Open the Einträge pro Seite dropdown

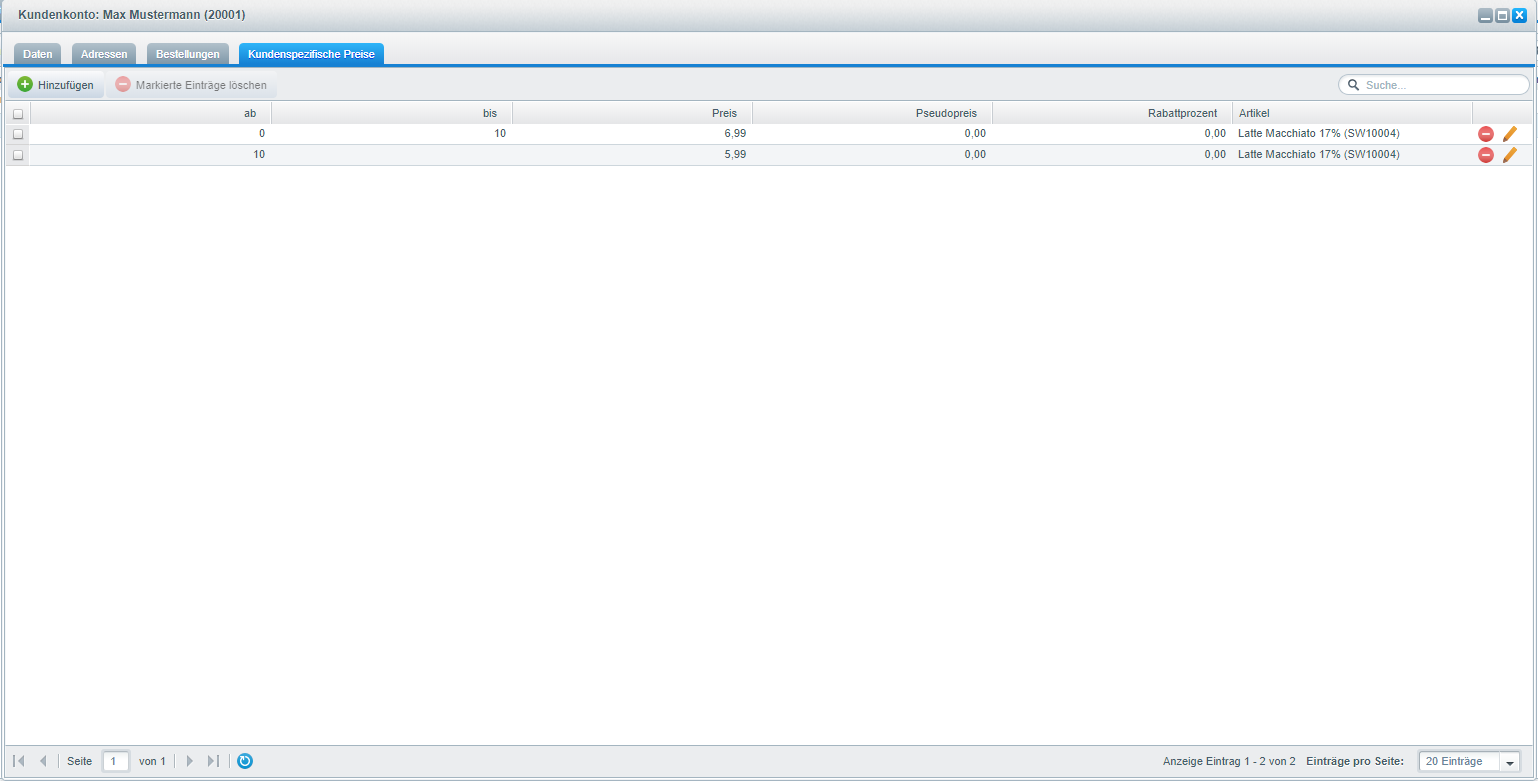1510,762
